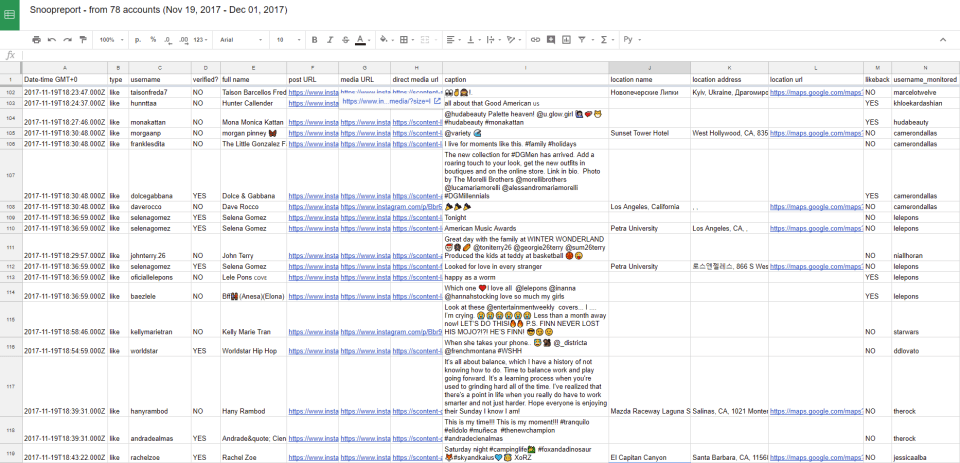
Task: Click the Undo arrow icon
Action: pos(52,40)
